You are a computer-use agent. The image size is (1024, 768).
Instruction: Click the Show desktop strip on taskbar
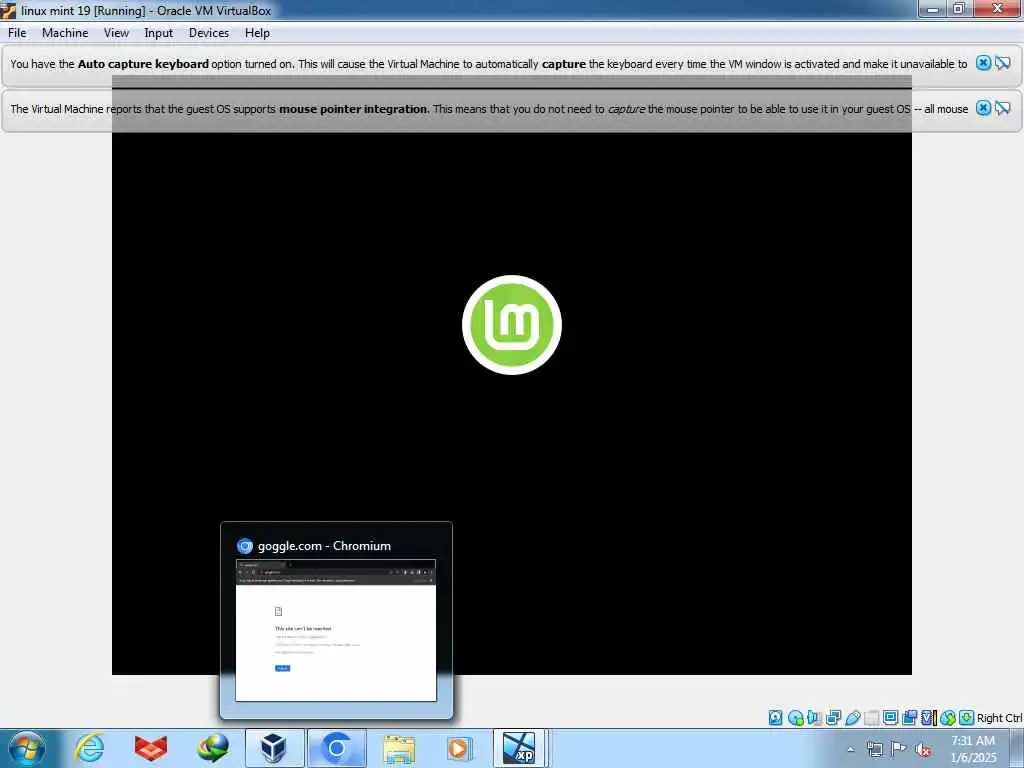[1017, 748]
